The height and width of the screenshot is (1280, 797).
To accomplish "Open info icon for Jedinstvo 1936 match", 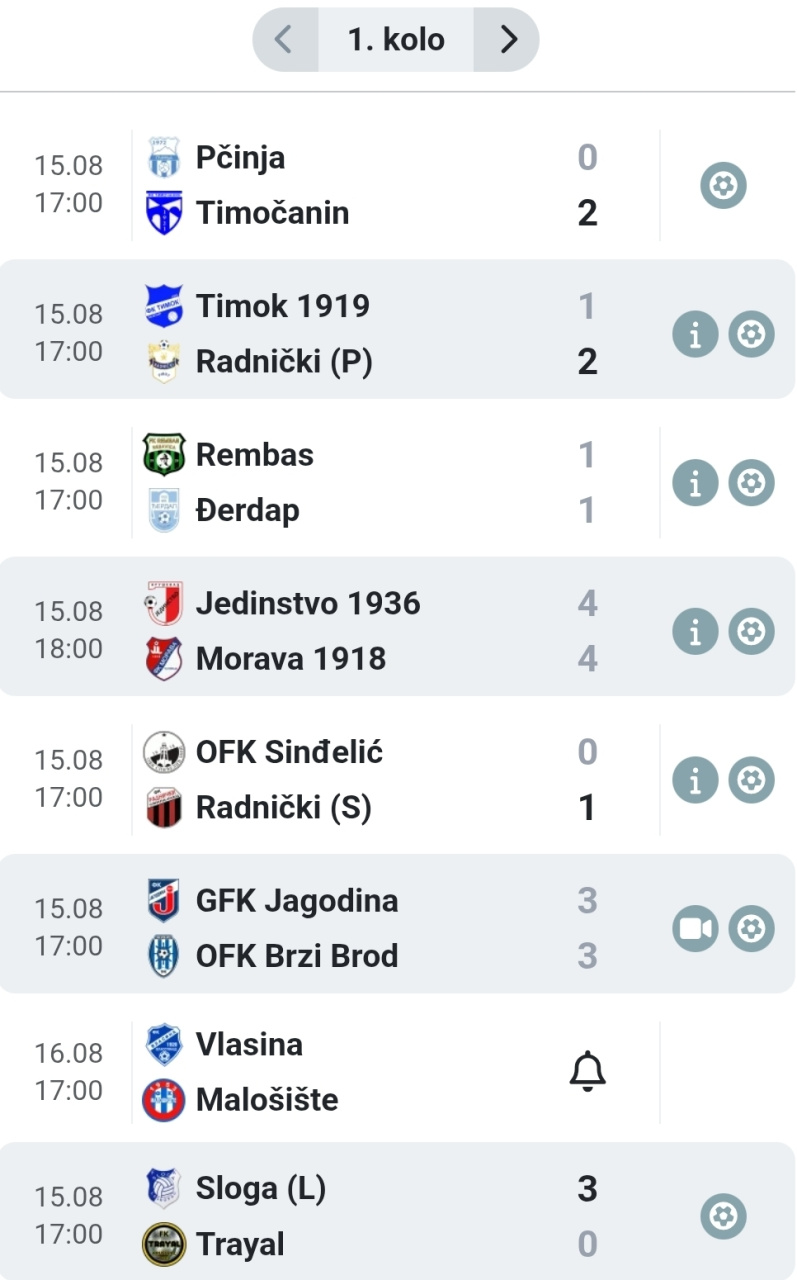I will (x=695, y=632).
